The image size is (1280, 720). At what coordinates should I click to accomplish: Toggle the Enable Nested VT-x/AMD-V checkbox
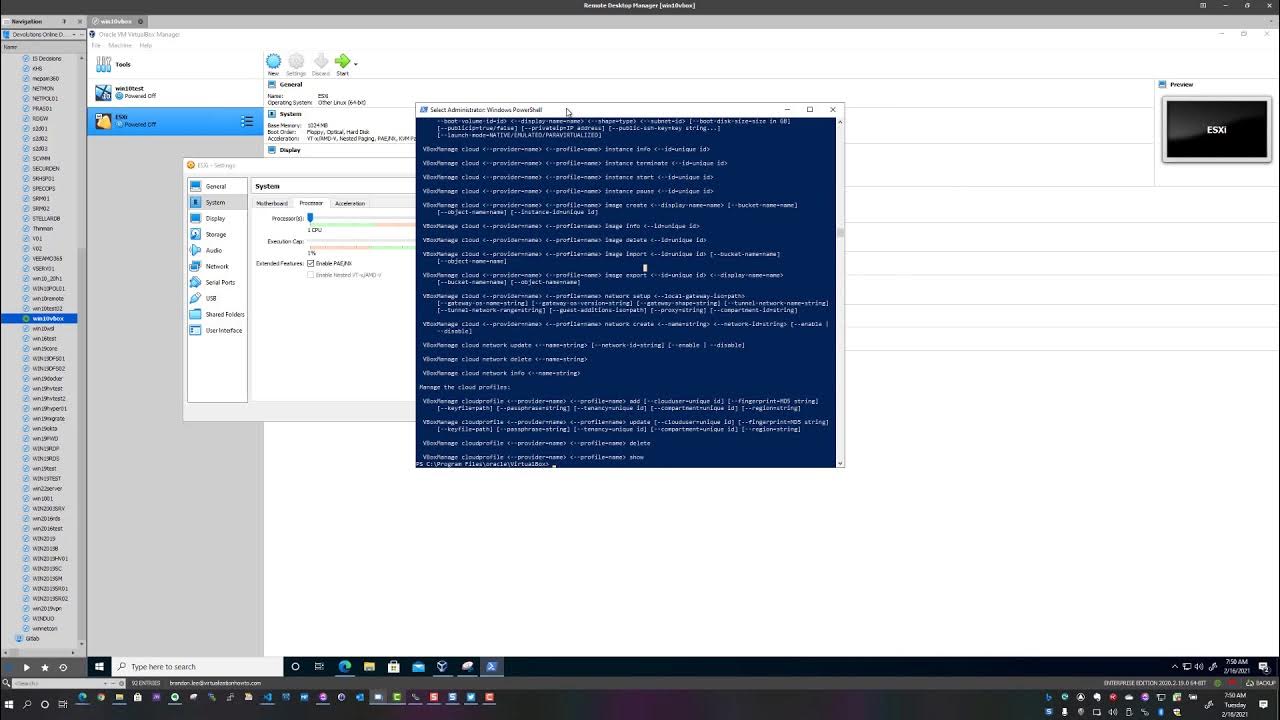311,275
